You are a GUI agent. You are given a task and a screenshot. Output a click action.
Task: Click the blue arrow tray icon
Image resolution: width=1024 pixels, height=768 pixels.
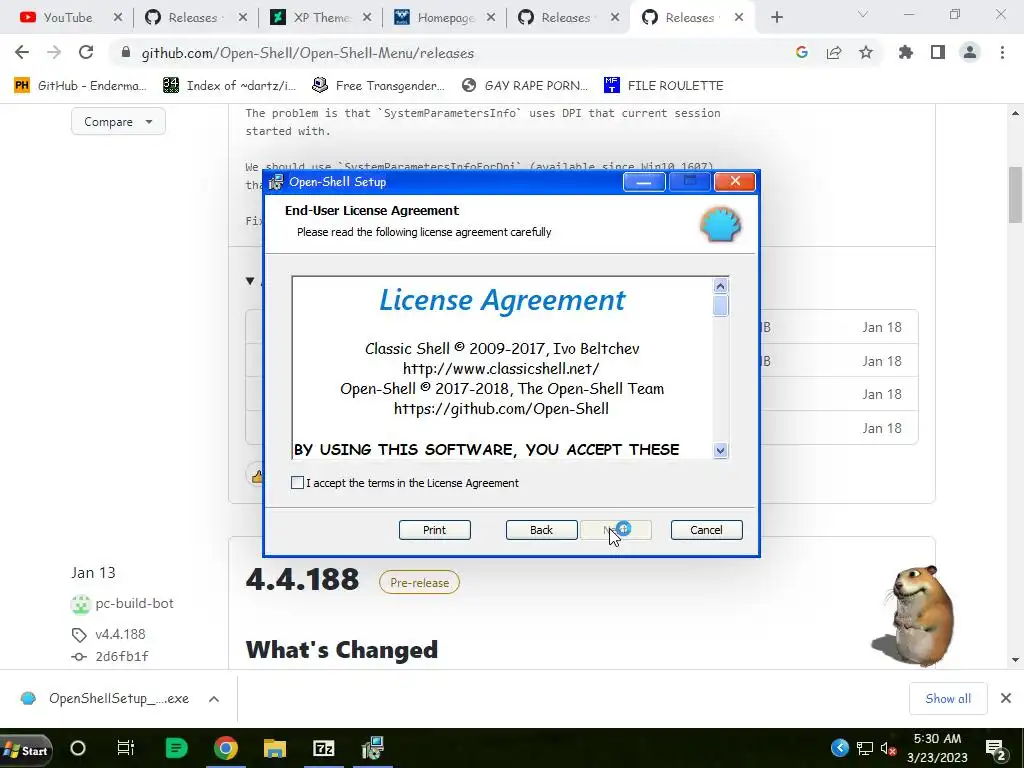[840, 748]
